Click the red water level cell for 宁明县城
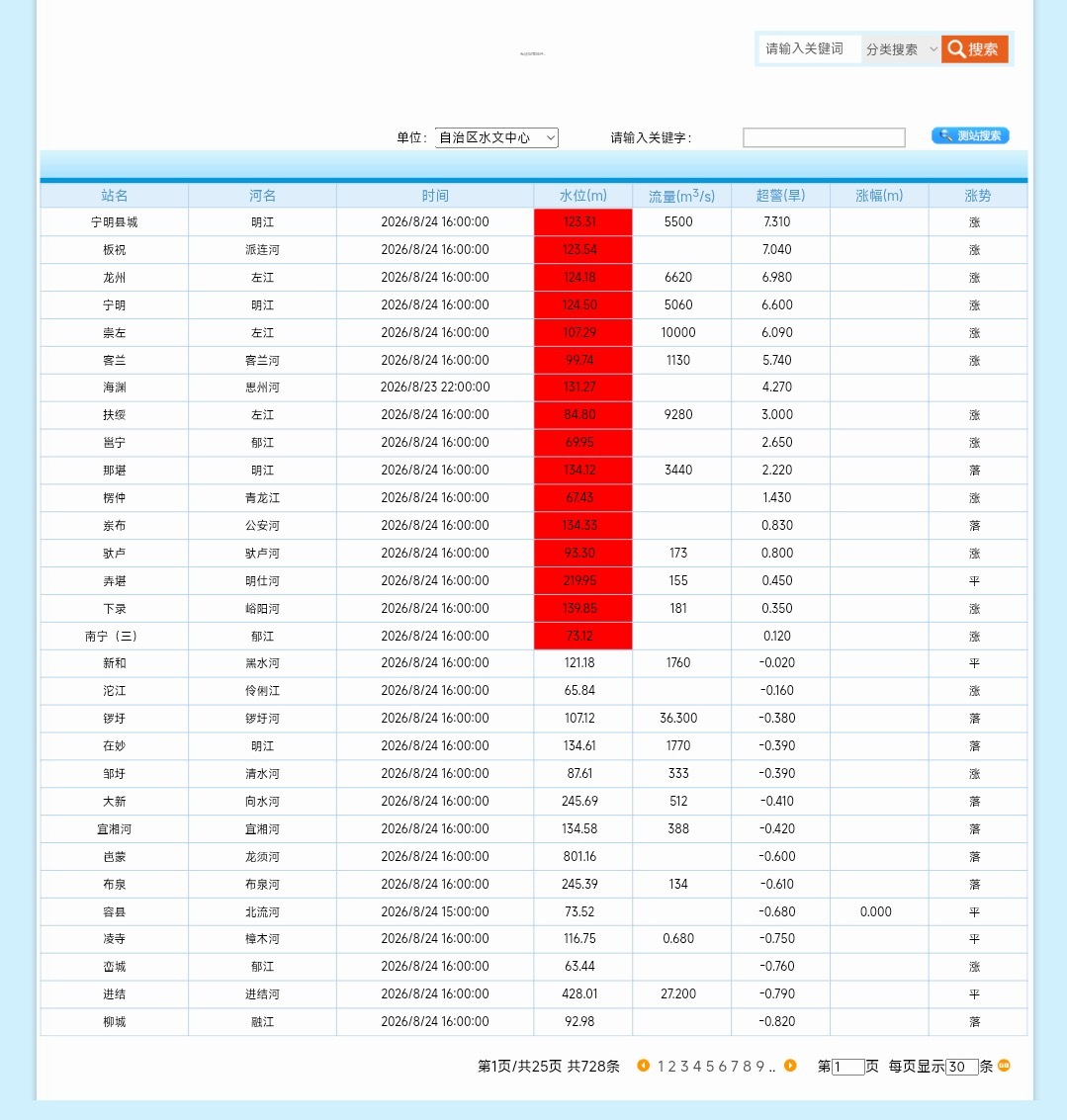This screenshot has width=1067, height=1120. 583,222
